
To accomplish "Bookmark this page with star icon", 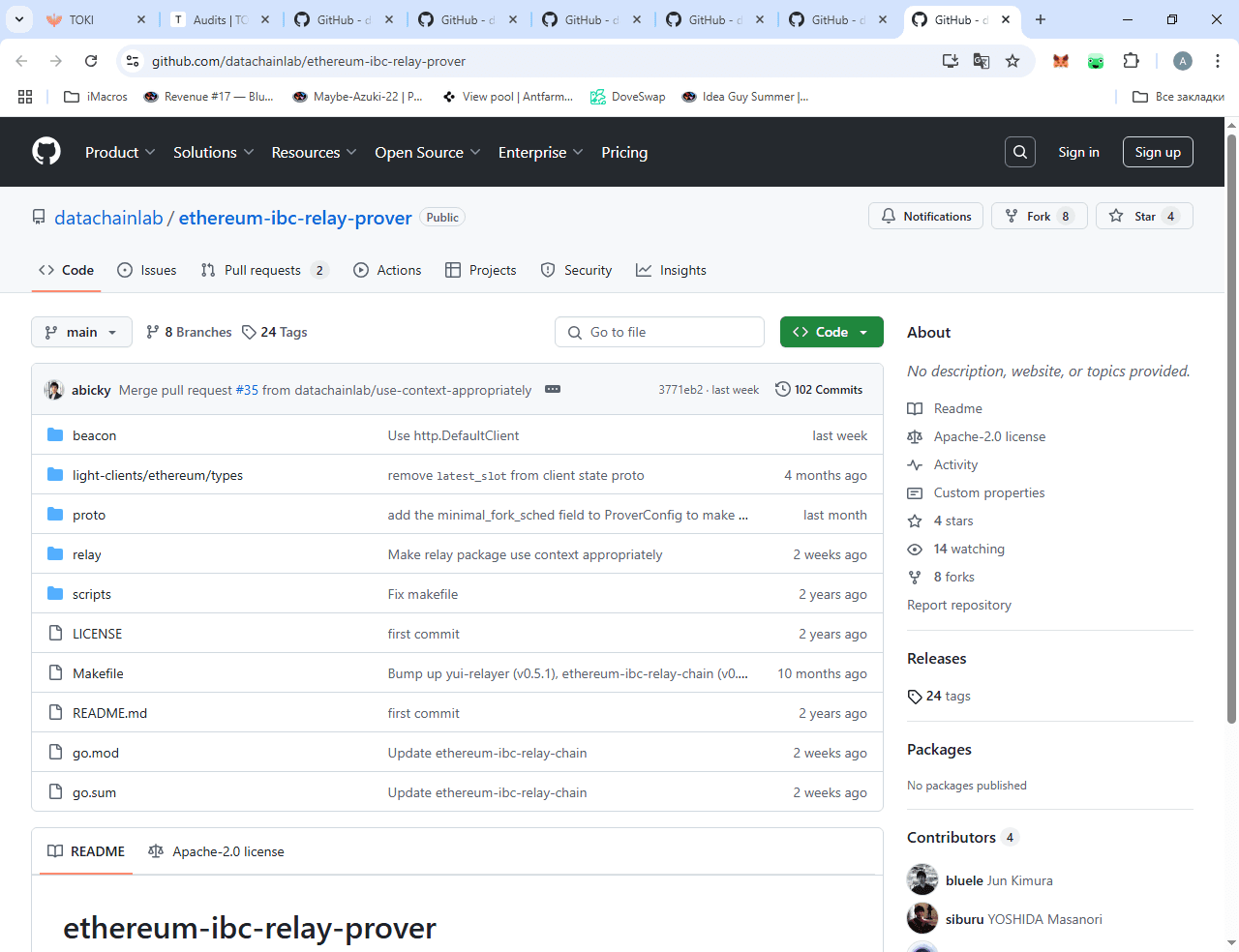I will (x=1012, y=61).
